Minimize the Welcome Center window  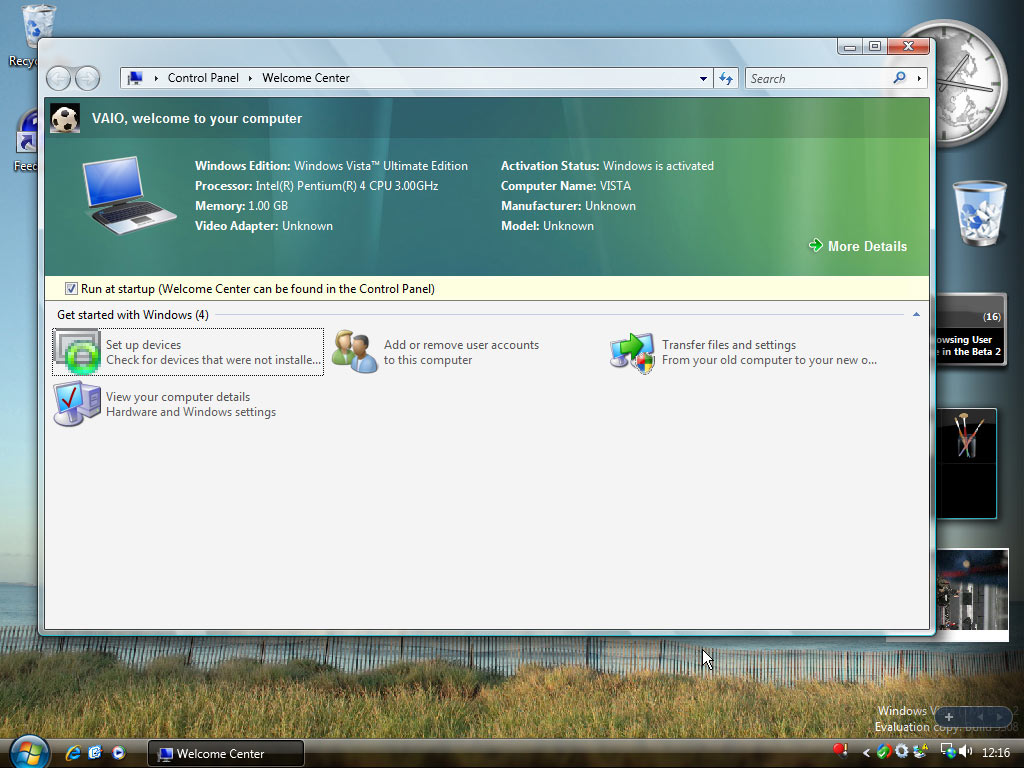pyautogui.click(x=850, y=46)
